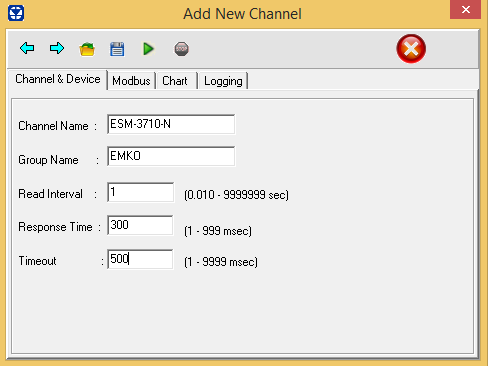The height and width of the screenshot is (366, 488).
Task: Open the Chart tab
Action: pos(175,81)
